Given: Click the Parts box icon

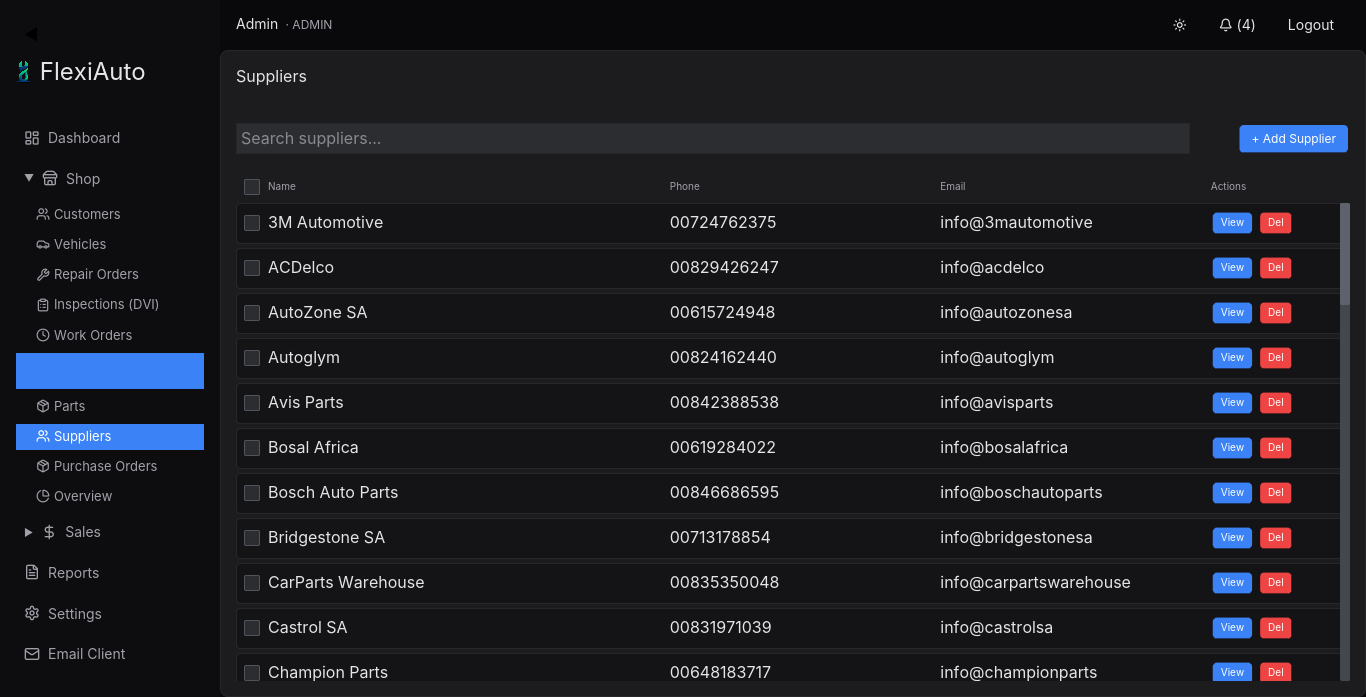Looking at the screenshot, I should click(x=43, y=406).
